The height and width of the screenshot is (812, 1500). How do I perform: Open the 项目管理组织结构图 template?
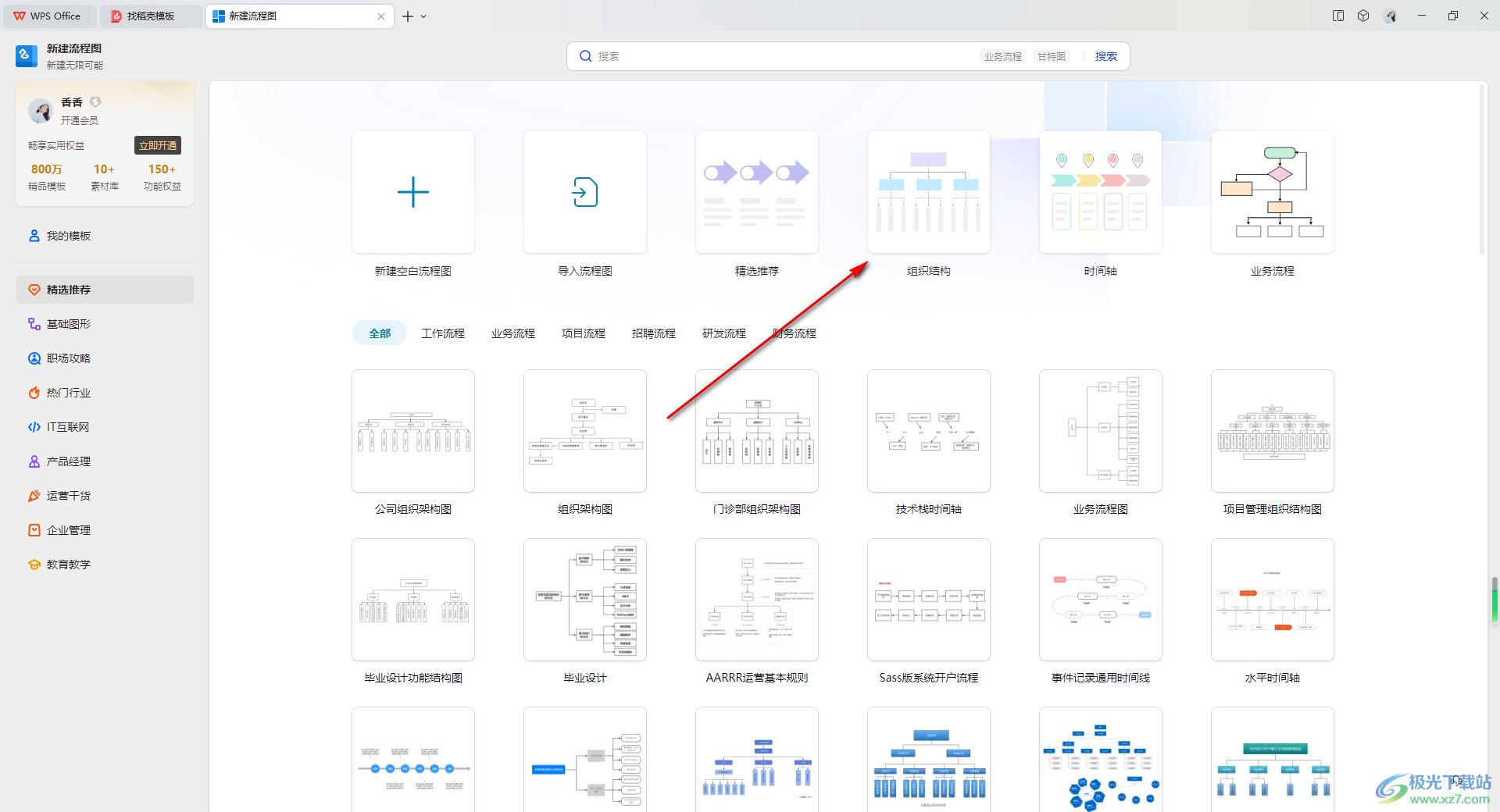point(1273,431)
